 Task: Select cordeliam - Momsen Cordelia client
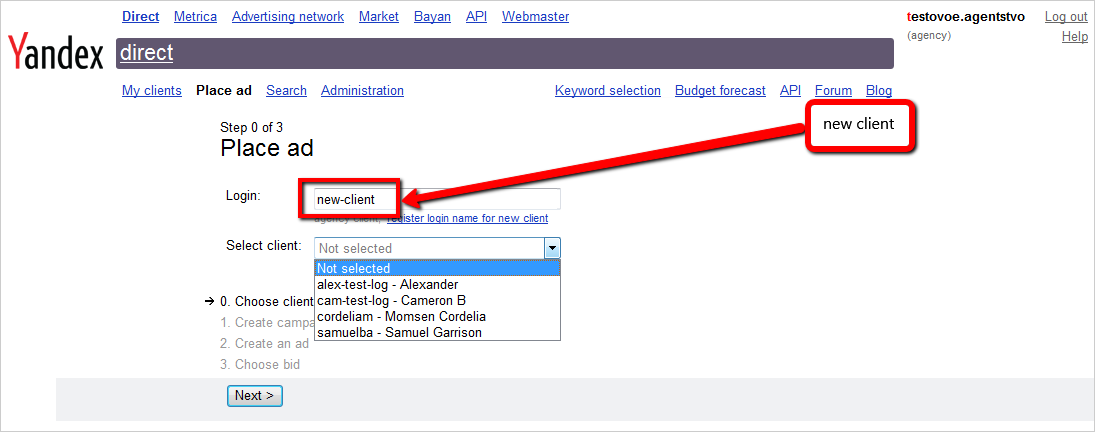pos(437,316)
